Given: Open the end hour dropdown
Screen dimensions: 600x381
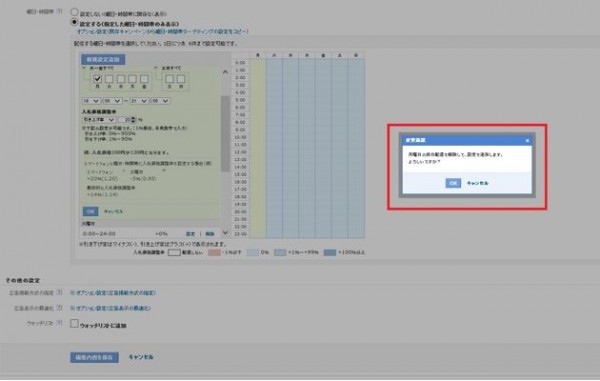Looking at the screenshot, I should tap(139, 101).
